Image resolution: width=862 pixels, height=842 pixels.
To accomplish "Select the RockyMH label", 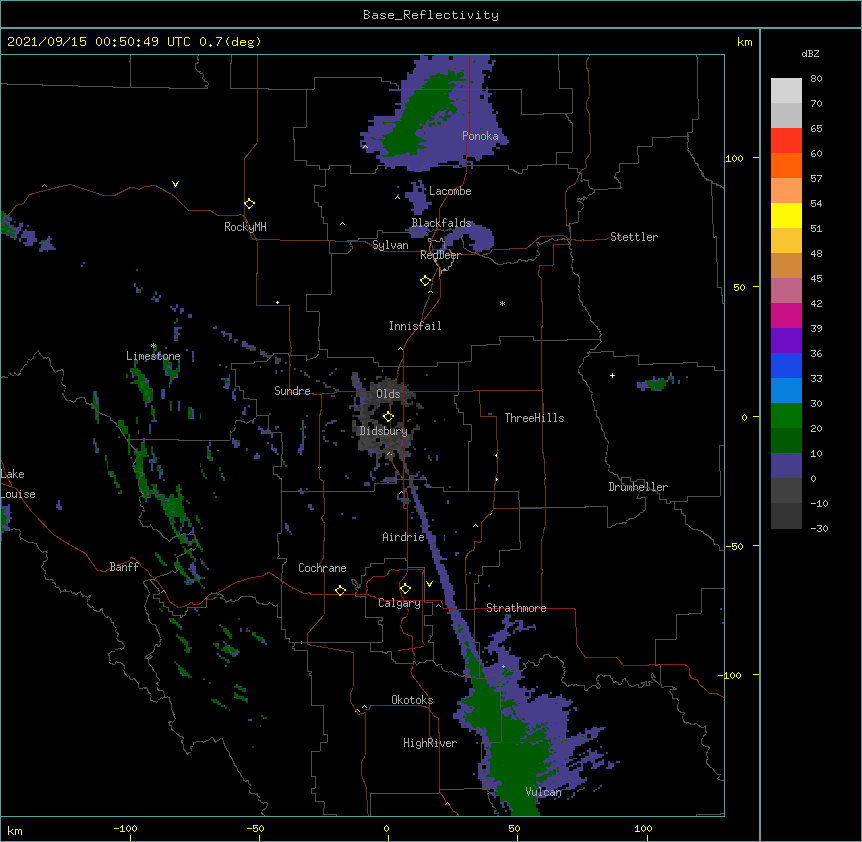I will tap(245, 227).
